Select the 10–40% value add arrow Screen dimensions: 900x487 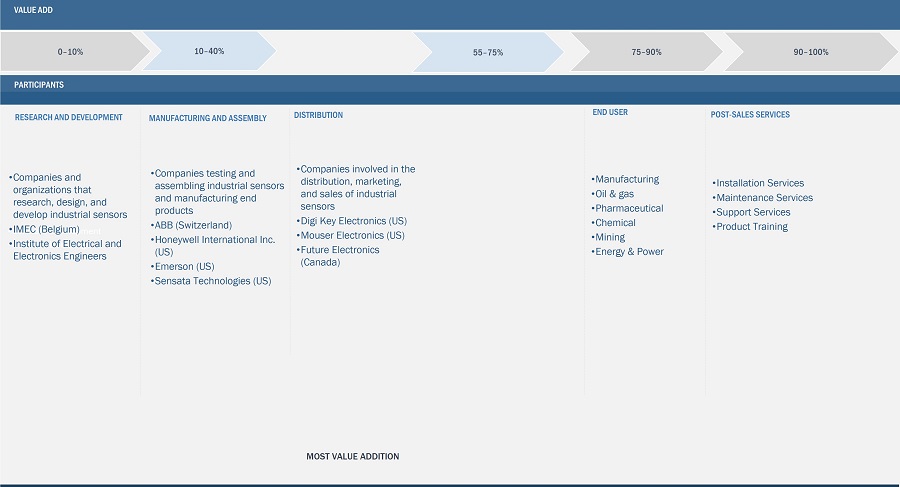click(209, 51)
